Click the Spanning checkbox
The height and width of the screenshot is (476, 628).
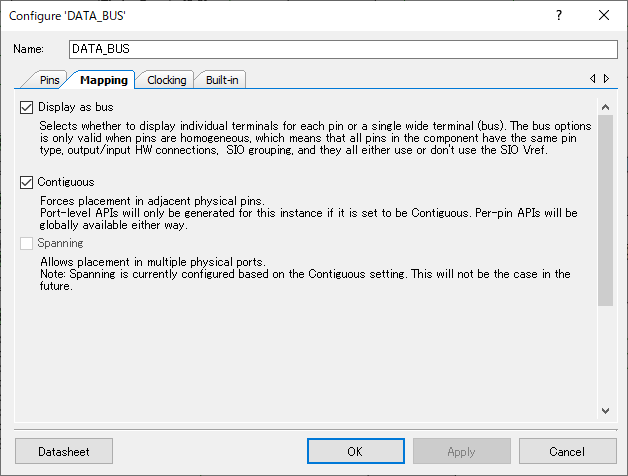tap(26, 243)
